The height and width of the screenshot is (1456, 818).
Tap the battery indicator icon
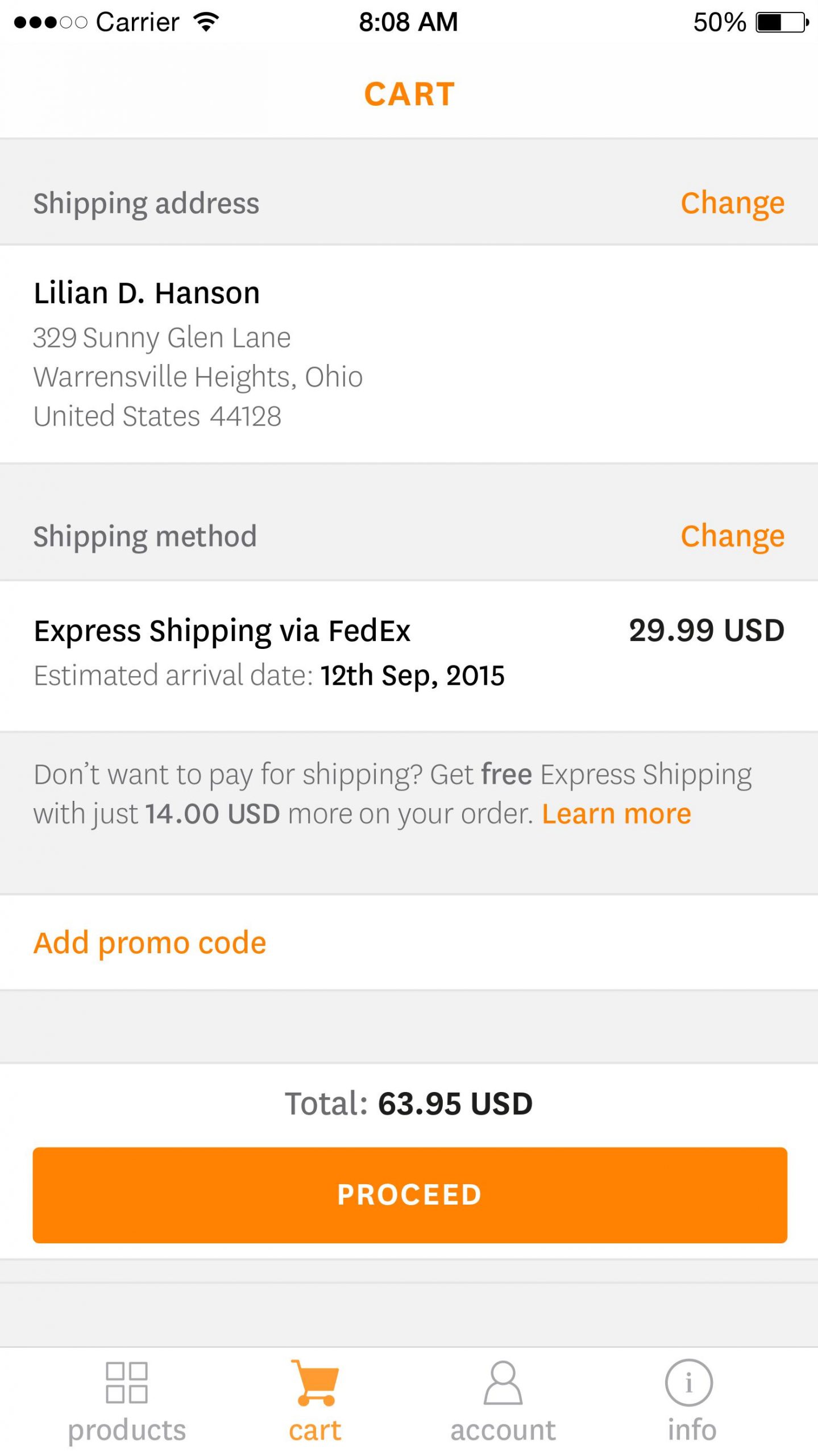(782, 23)
